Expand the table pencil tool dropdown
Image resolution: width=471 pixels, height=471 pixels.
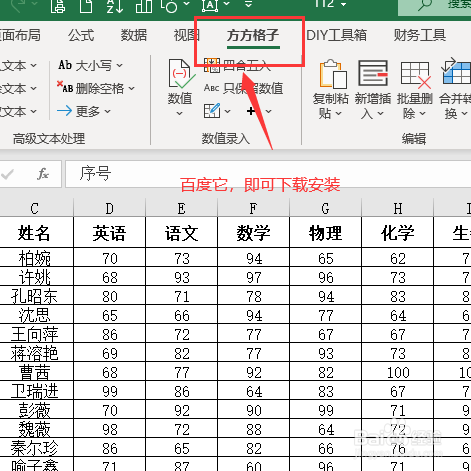point(228,111)
